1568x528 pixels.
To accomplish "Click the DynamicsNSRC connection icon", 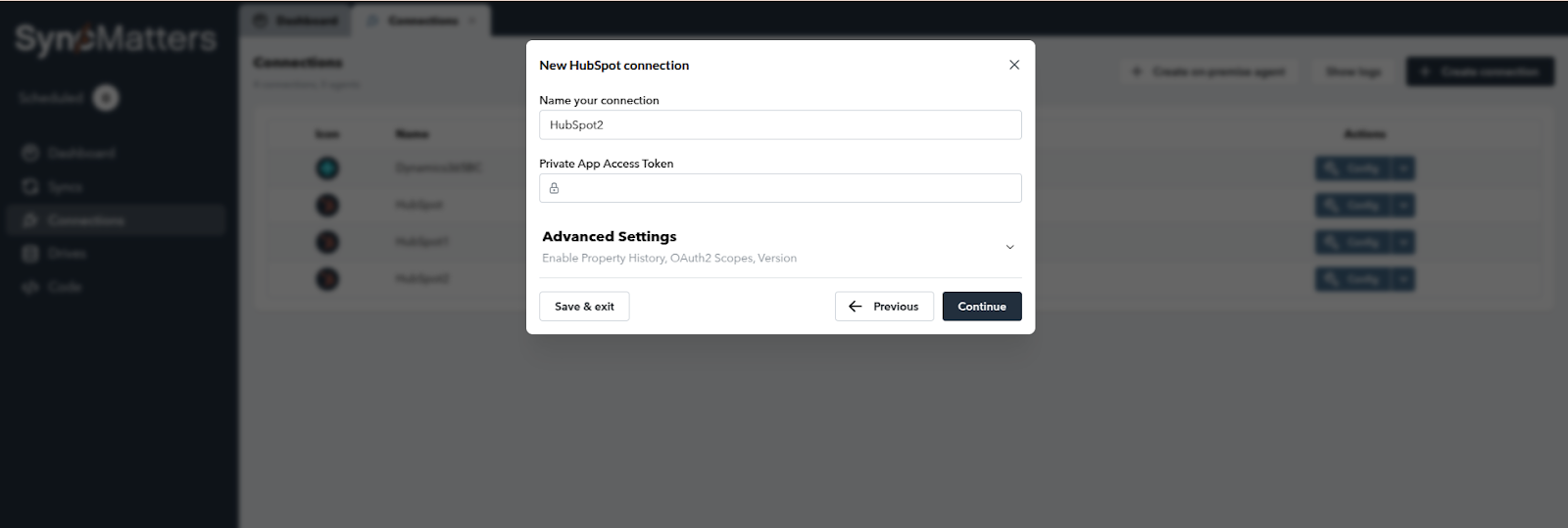I will [x=327, y=168].
